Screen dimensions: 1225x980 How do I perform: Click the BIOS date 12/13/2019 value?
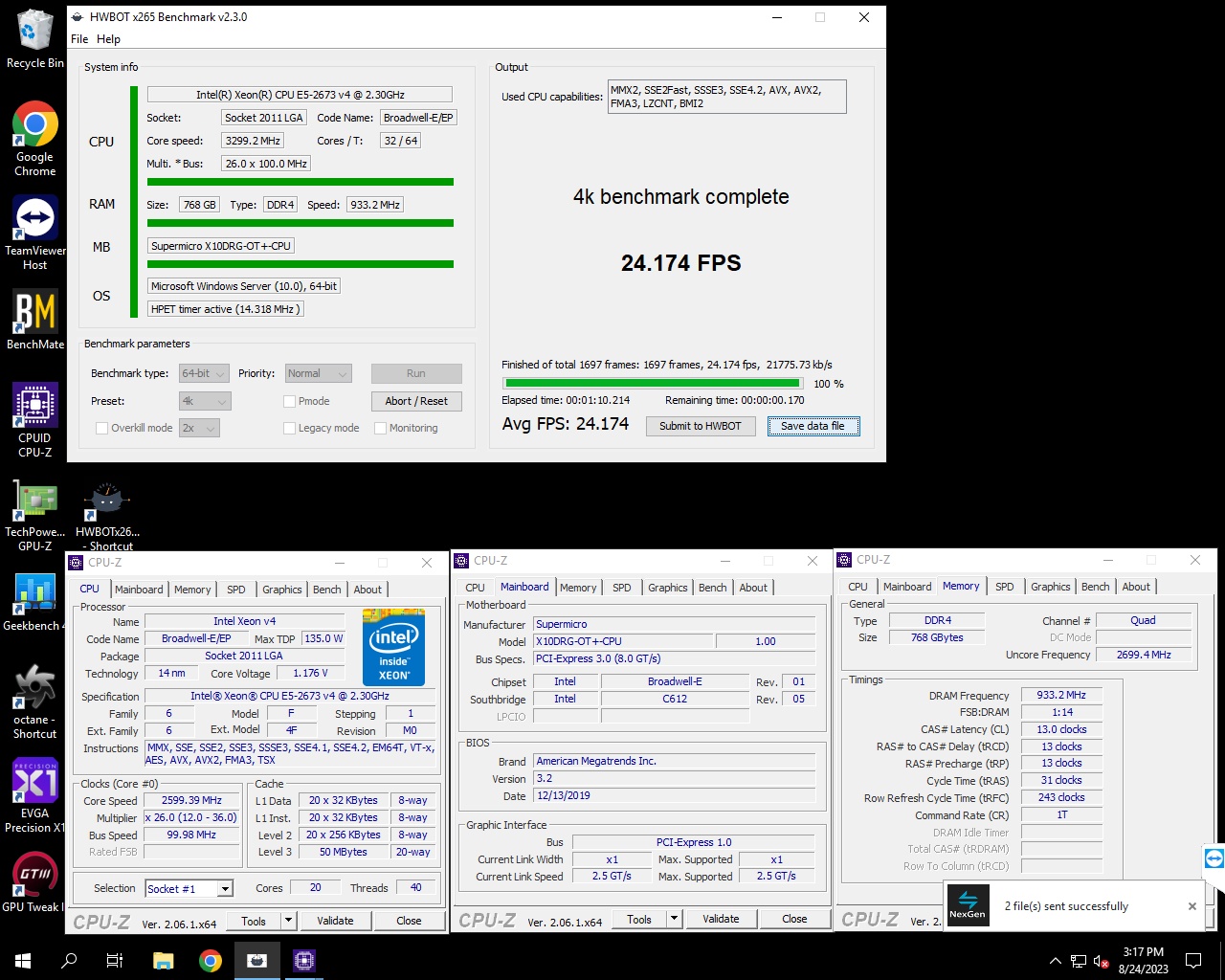point(675,795)
